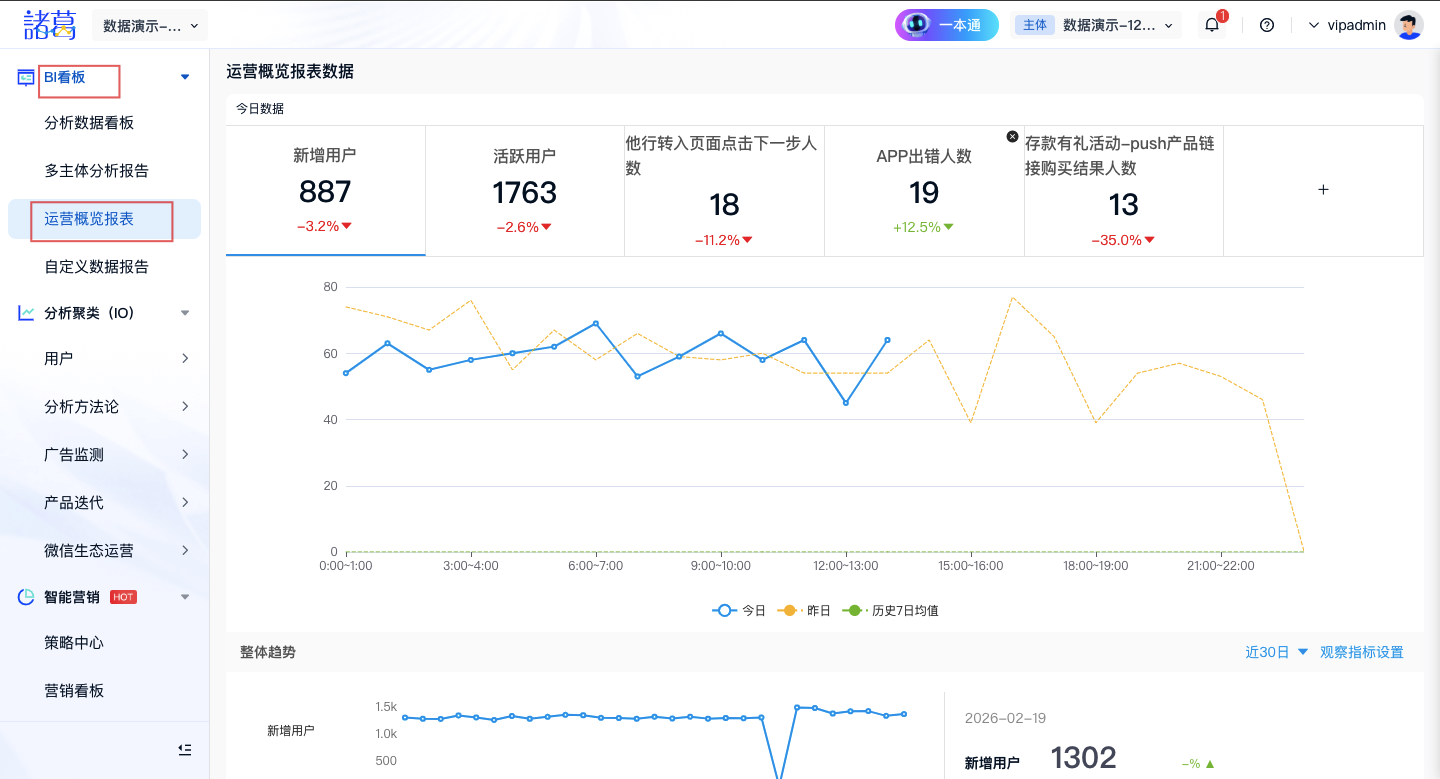Select the 活跃用户 metric card
1440x779 pixels.
(524, 190)
